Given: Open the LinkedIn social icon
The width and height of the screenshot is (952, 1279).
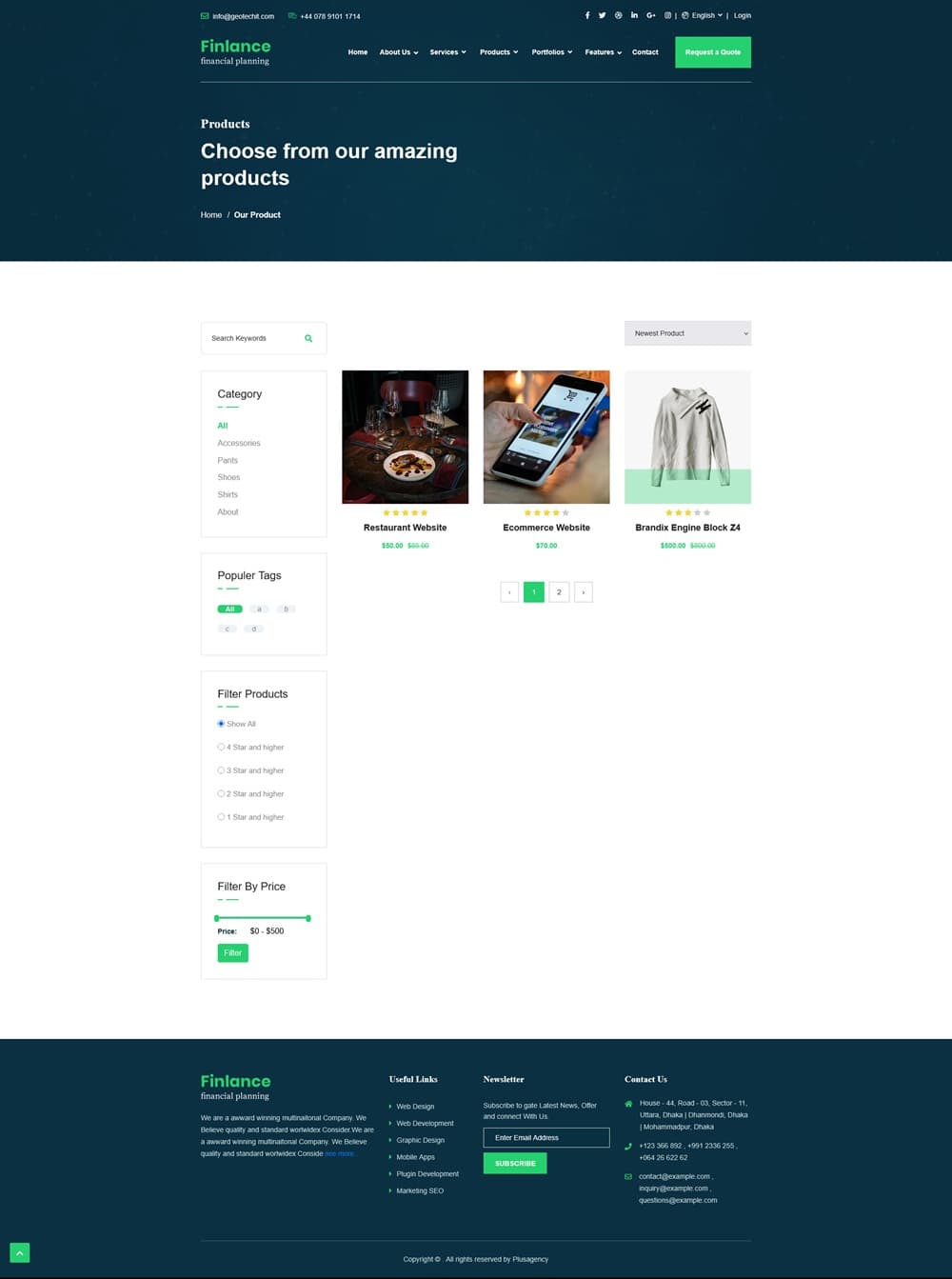Looking at the screenshot, I should point(634,15).
